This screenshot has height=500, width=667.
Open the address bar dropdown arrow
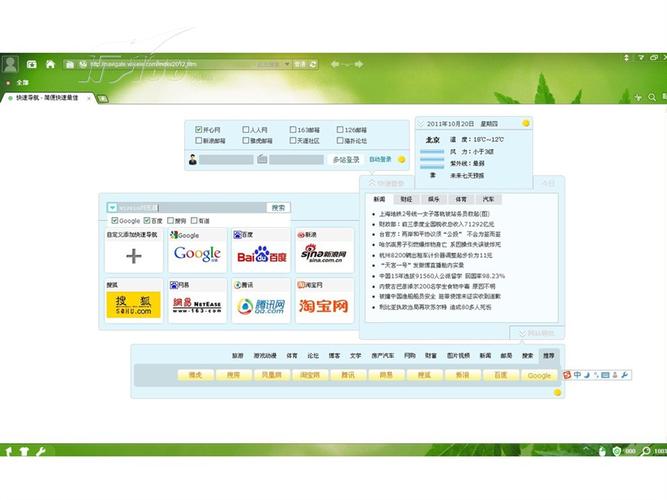pyautogui.click(x=286, y=64)
